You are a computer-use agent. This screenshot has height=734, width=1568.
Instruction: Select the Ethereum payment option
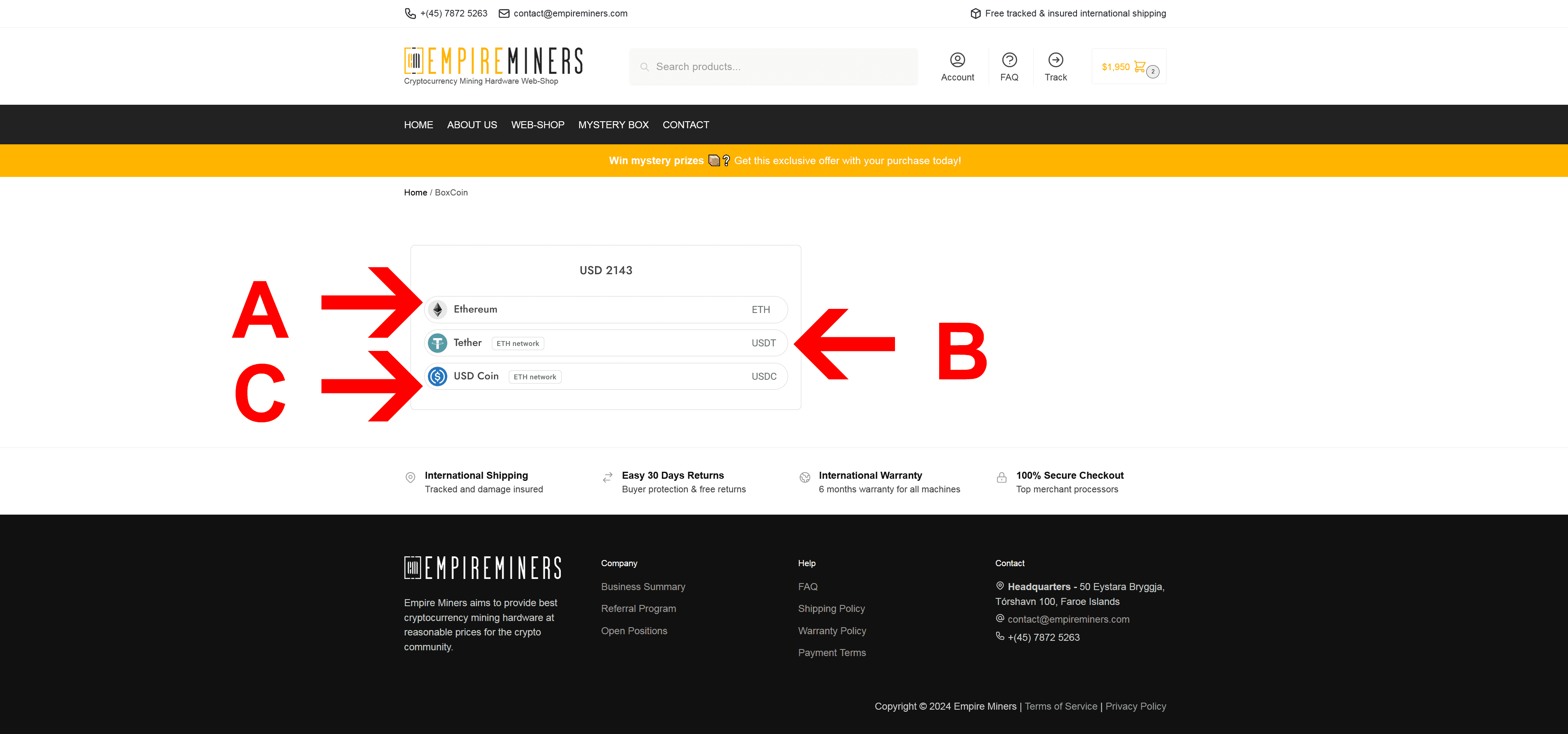(605, 308)
